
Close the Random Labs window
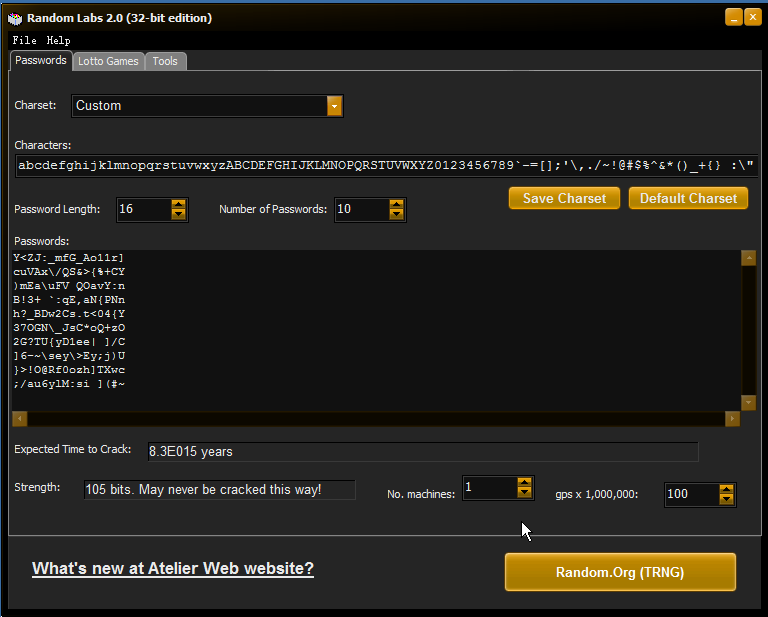[x=753, y=18]
